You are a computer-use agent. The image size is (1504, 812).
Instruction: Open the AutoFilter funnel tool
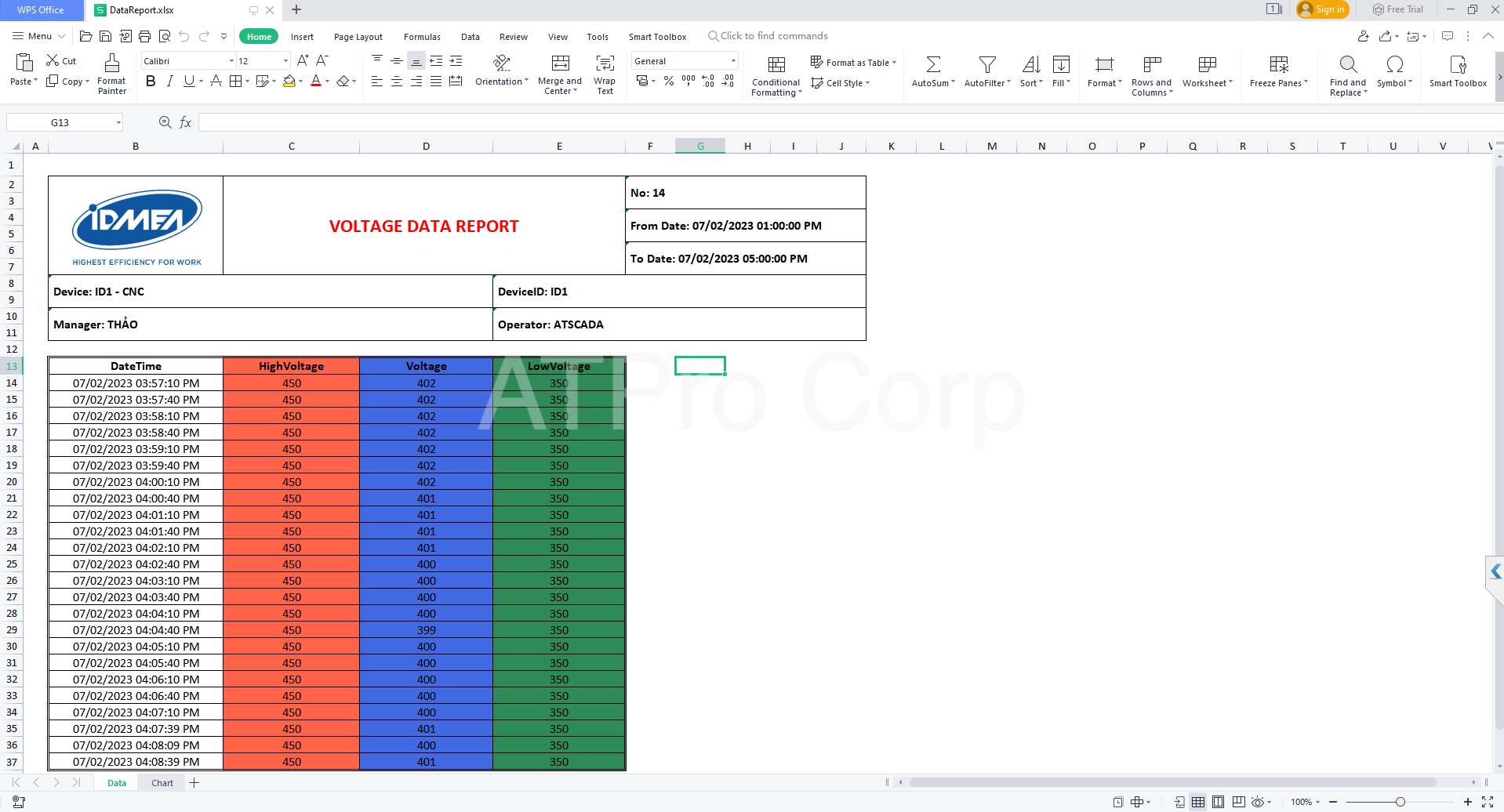[987, 64]
